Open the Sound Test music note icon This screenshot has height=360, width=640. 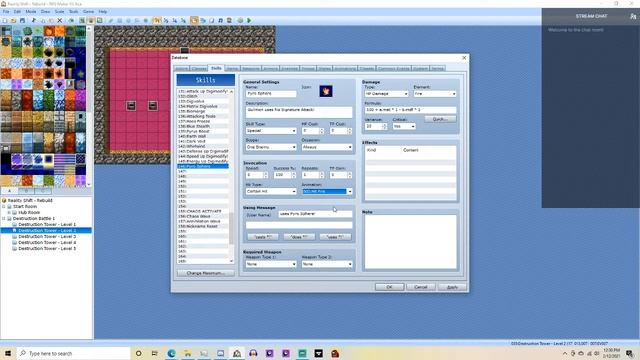tap(221, 20)
